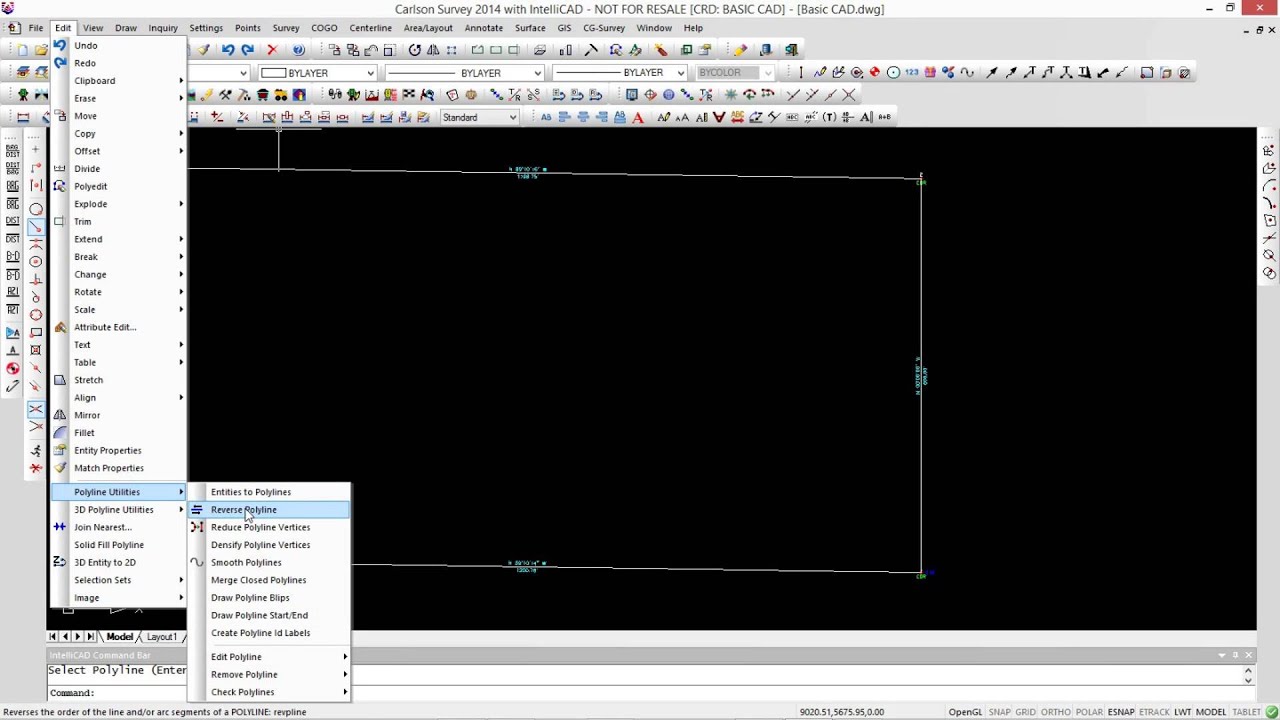Toggle POLAR tracking in status bar
This screenshot has width=1280, height=720.
point(1089,712)
